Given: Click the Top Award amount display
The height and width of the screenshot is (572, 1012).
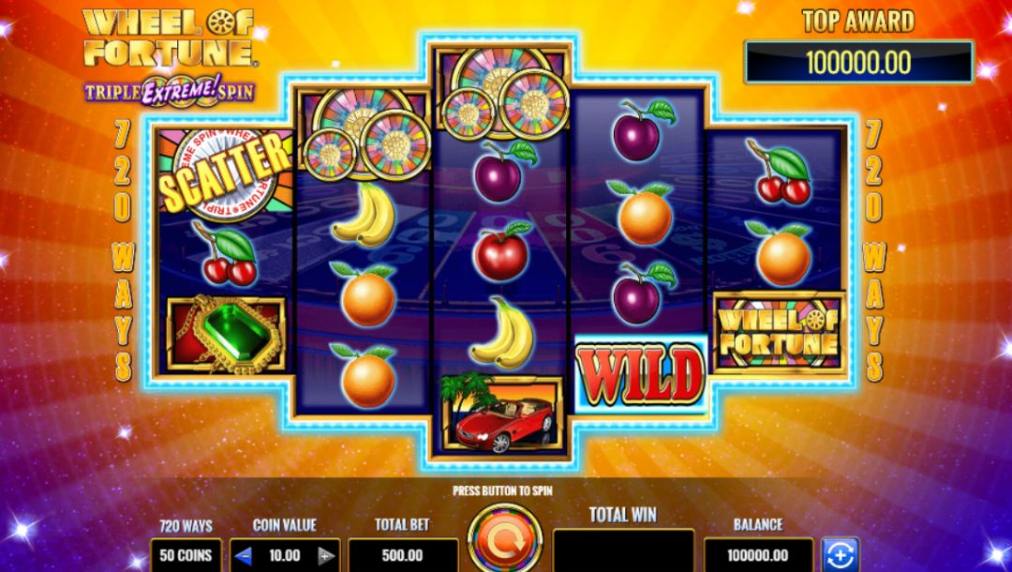Looking at the screenshot, I should click(x=858, y=63).
